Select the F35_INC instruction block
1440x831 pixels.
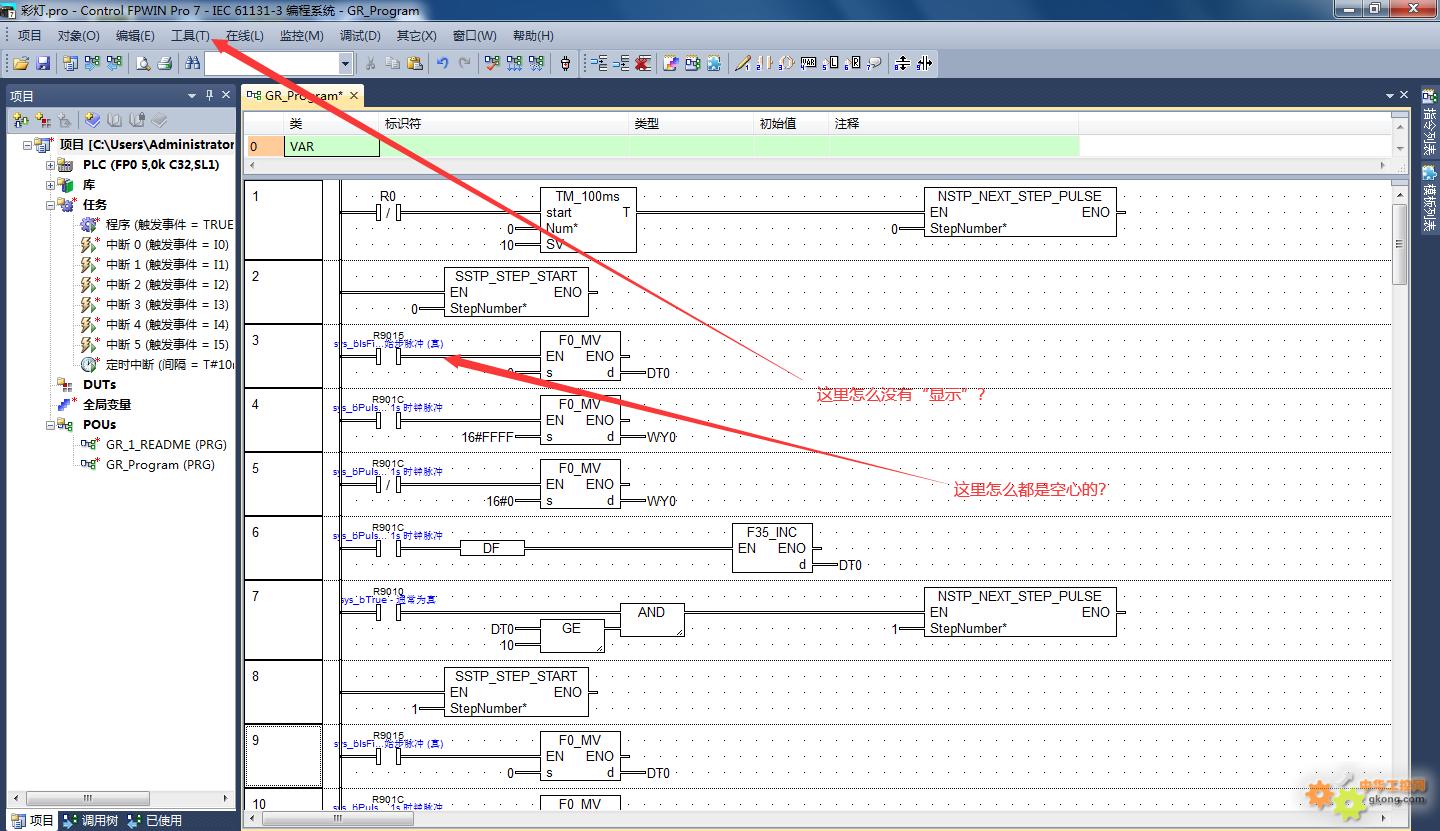[x=772, y=548]
